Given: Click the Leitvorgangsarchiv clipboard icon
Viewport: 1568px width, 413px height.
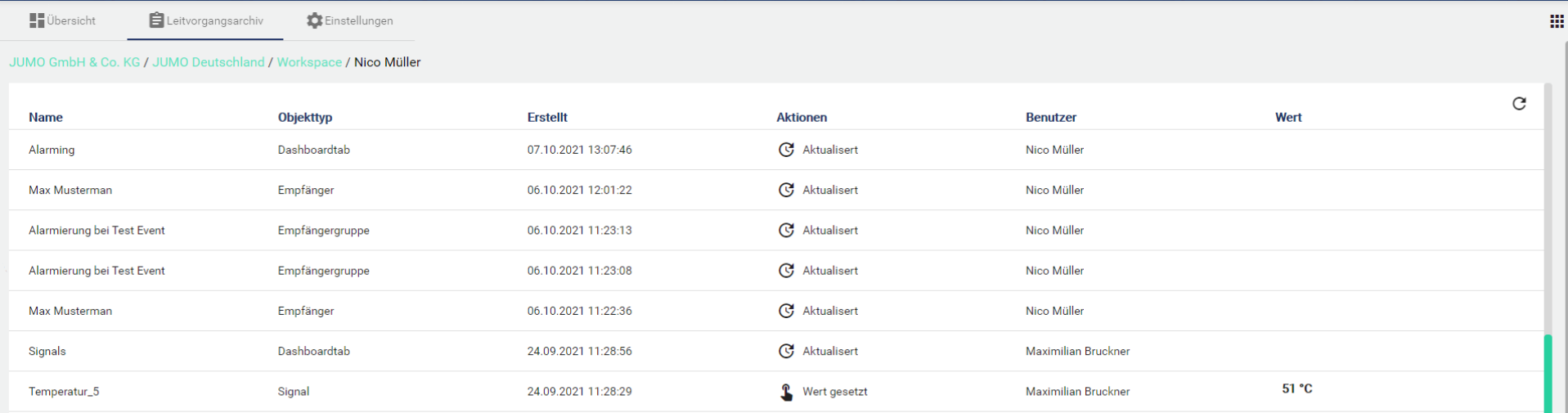Looking at the screenshot, I should pos(156,20).
